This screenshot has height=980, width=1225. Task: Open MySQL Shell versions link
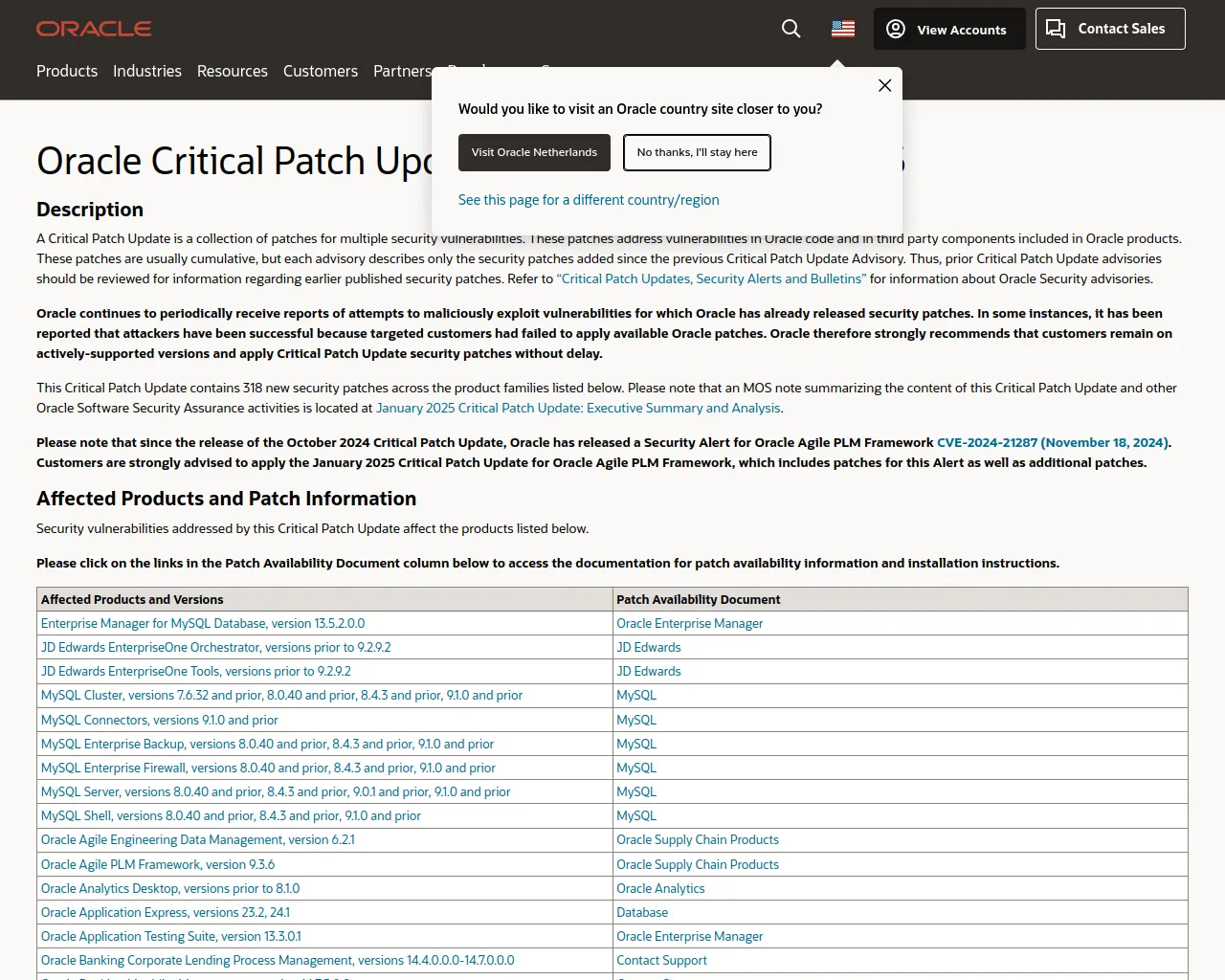tap(231, 815)
